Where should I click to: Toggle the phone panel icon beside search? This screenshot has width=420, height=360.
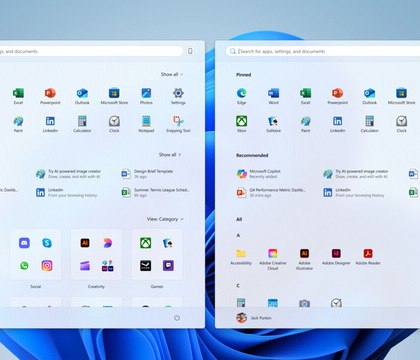point(190,51)
